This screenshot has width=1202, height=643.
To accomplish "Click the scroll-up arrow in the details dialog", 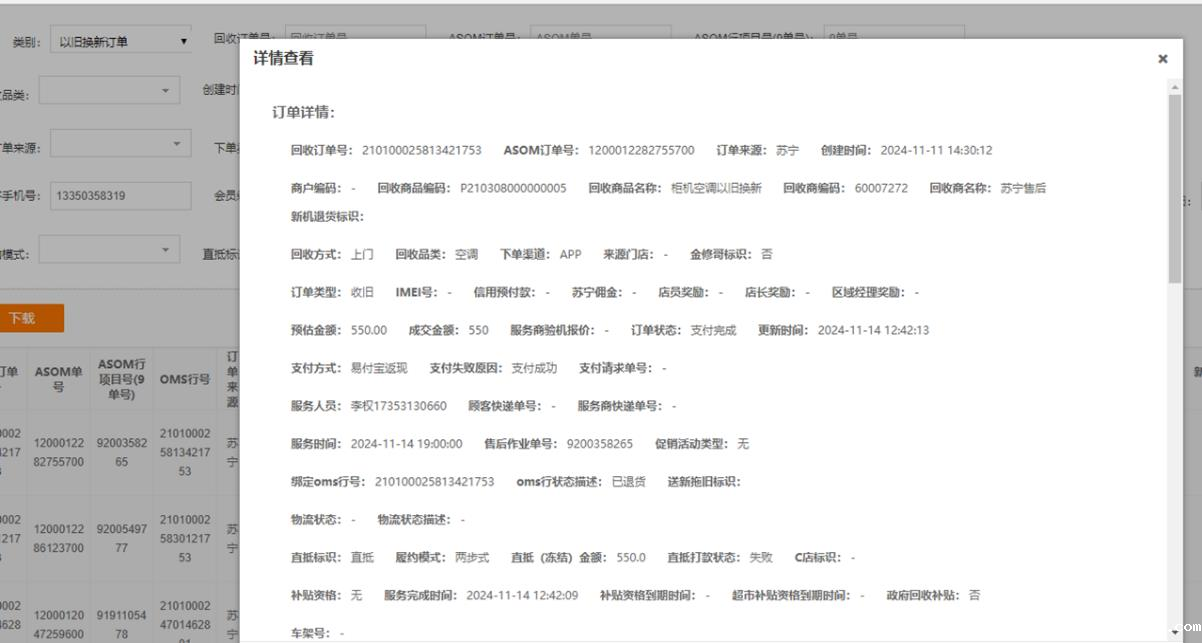I will (x=1174, y=87).
